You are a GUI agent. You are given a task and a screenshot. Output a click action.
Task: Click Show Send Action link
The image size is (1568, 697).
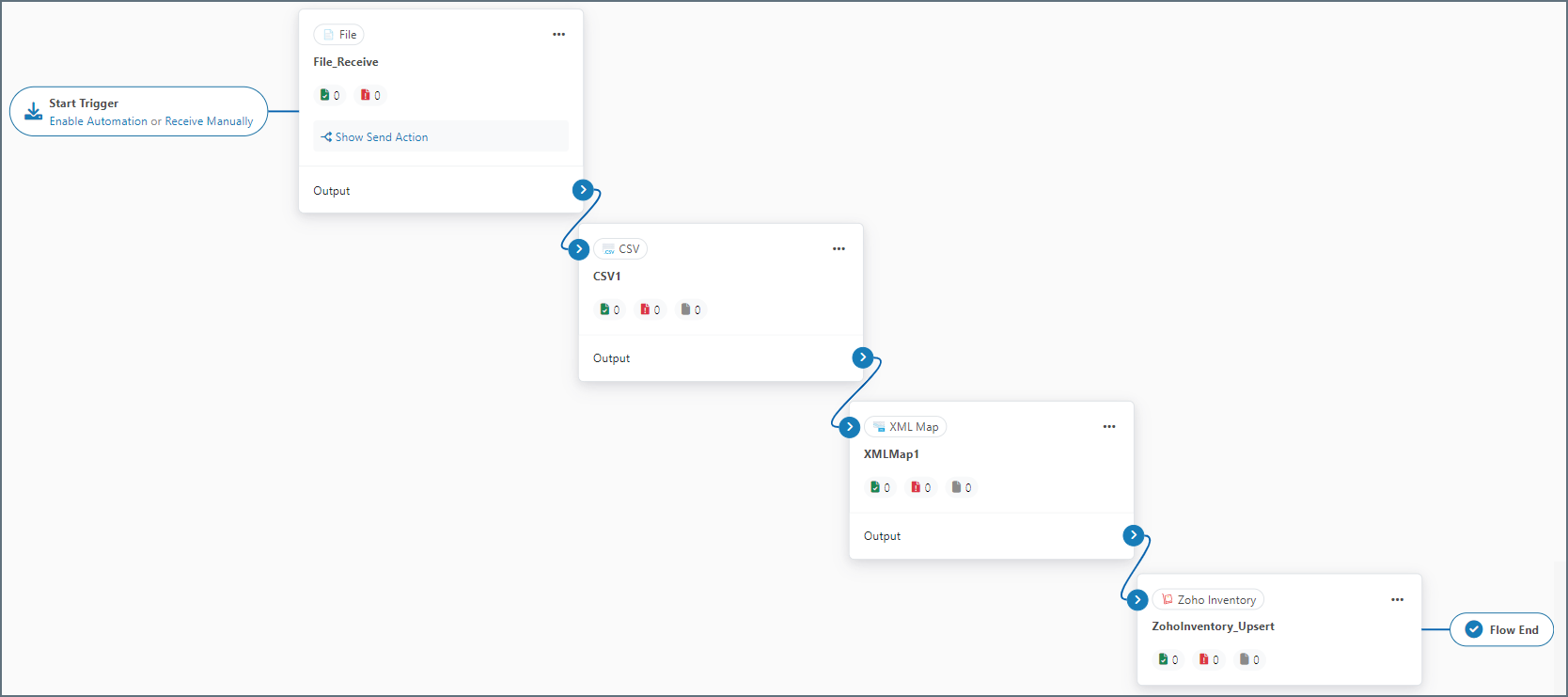374,137
